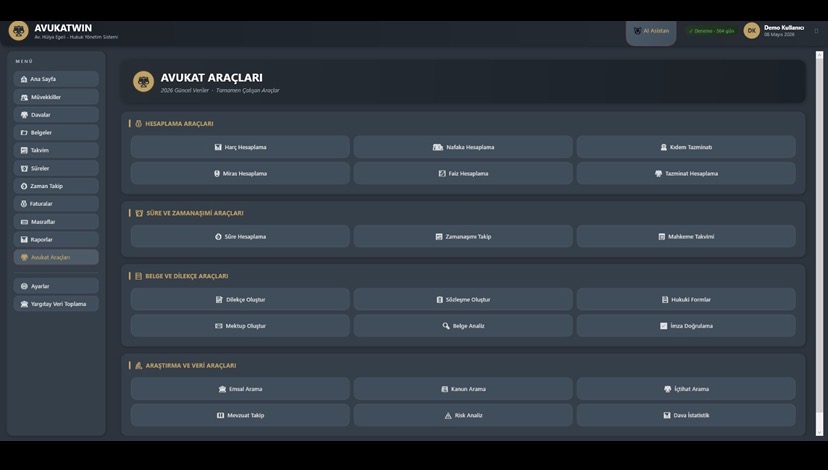This screenshot has height=470, width=828.
Task: Open the Tazminat Hesaplama tool
Action: tap(686, 174)
